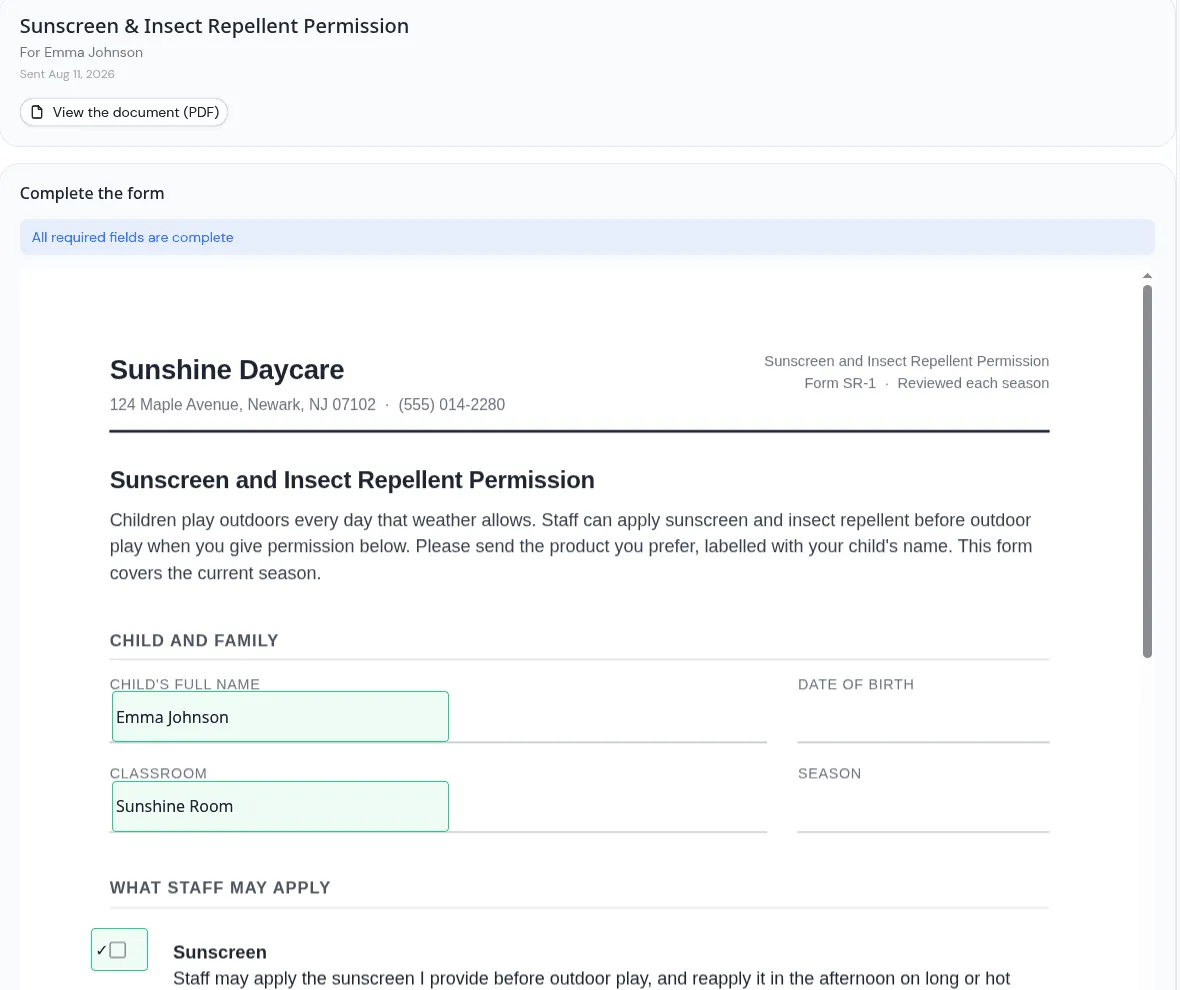The width and height of the screenshot is (1180, 990).
Task: Click the "DATE OF BIRTH" label
Action: click(x=856, y=685)
